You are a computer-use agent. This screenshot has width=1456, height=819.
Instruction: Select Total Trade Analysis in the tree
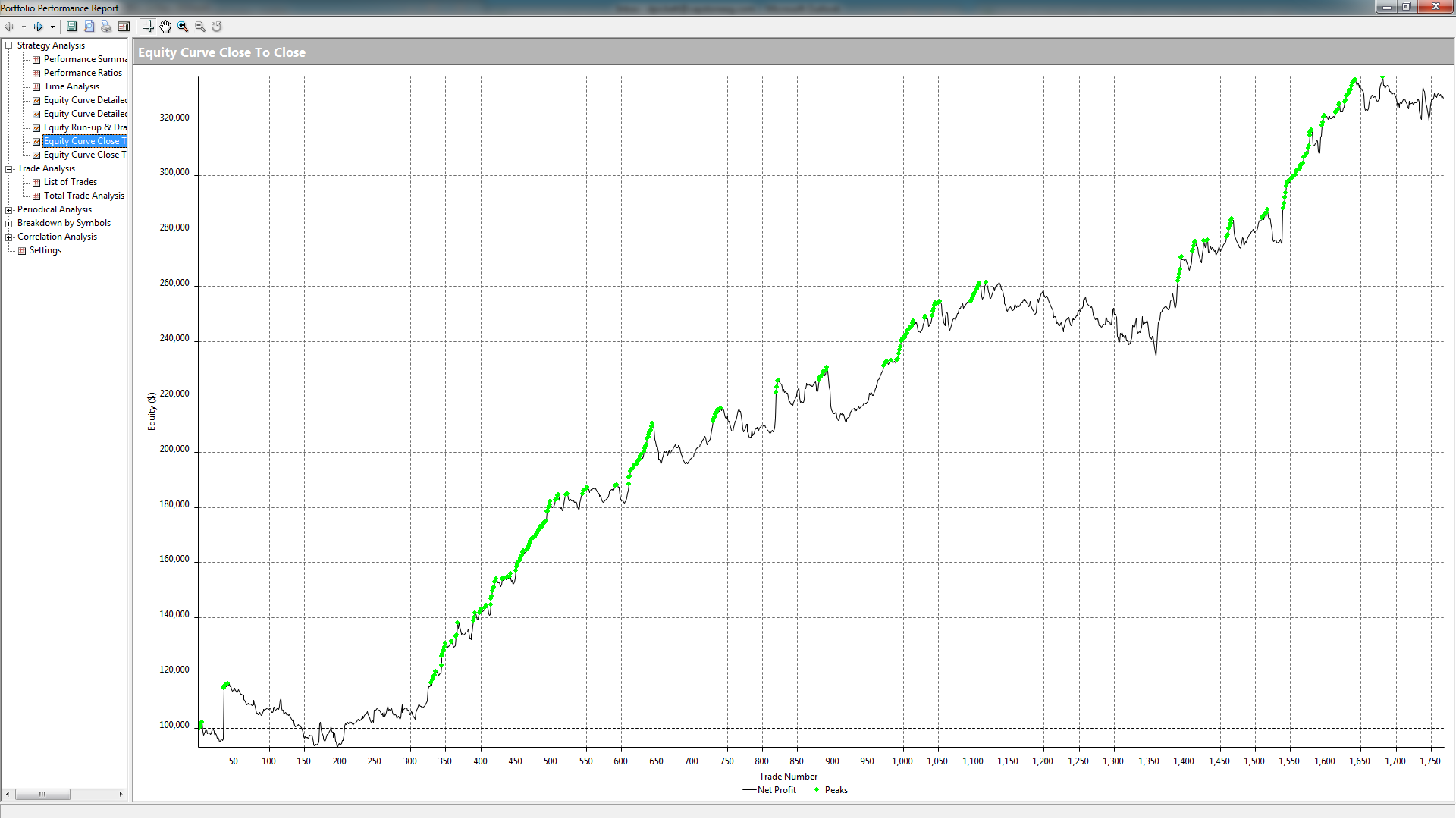[84, 196]
